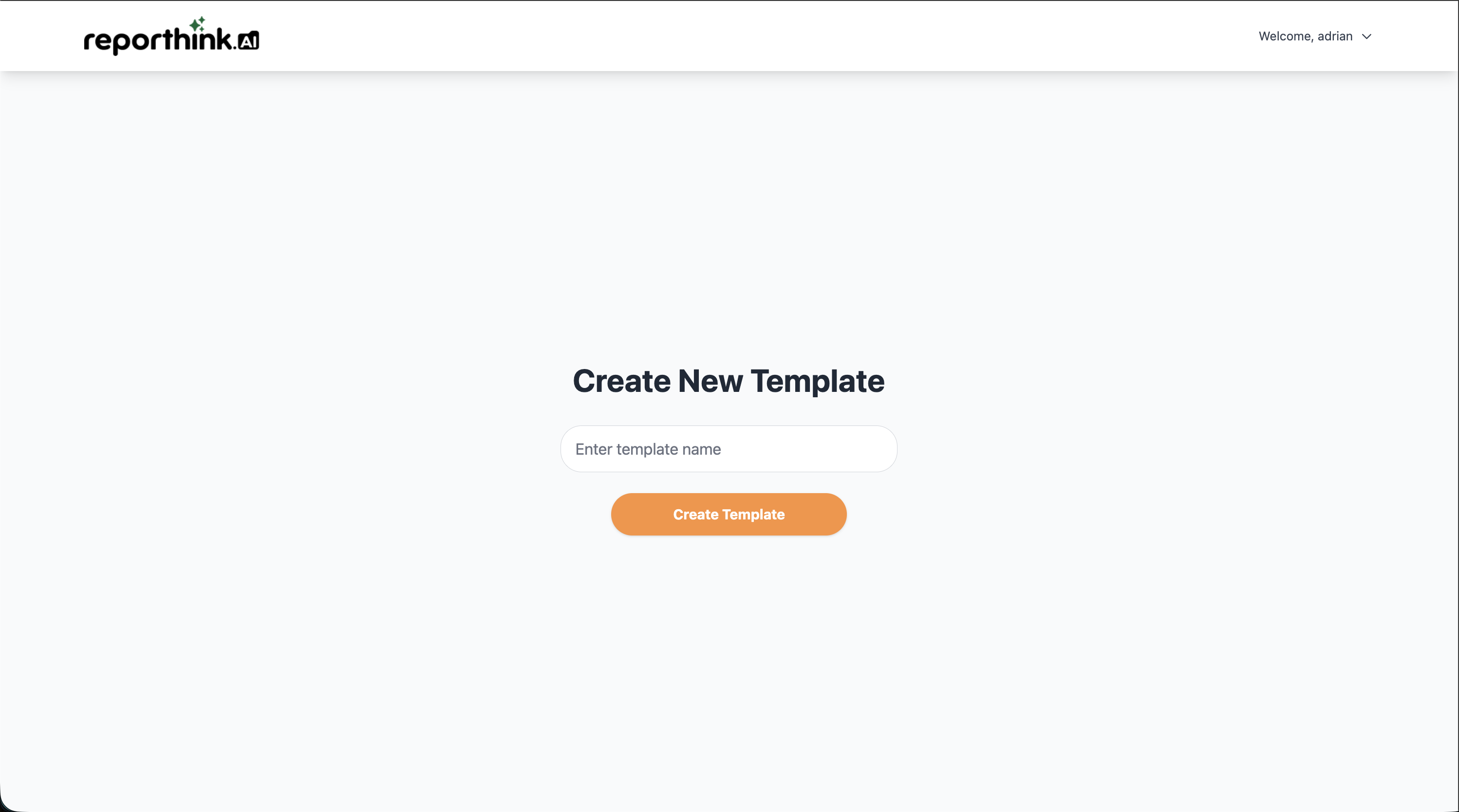Open the user menu via the word "Welcome"
Viewport: 1459px width, 812px height.
(x=1284, y=36)
